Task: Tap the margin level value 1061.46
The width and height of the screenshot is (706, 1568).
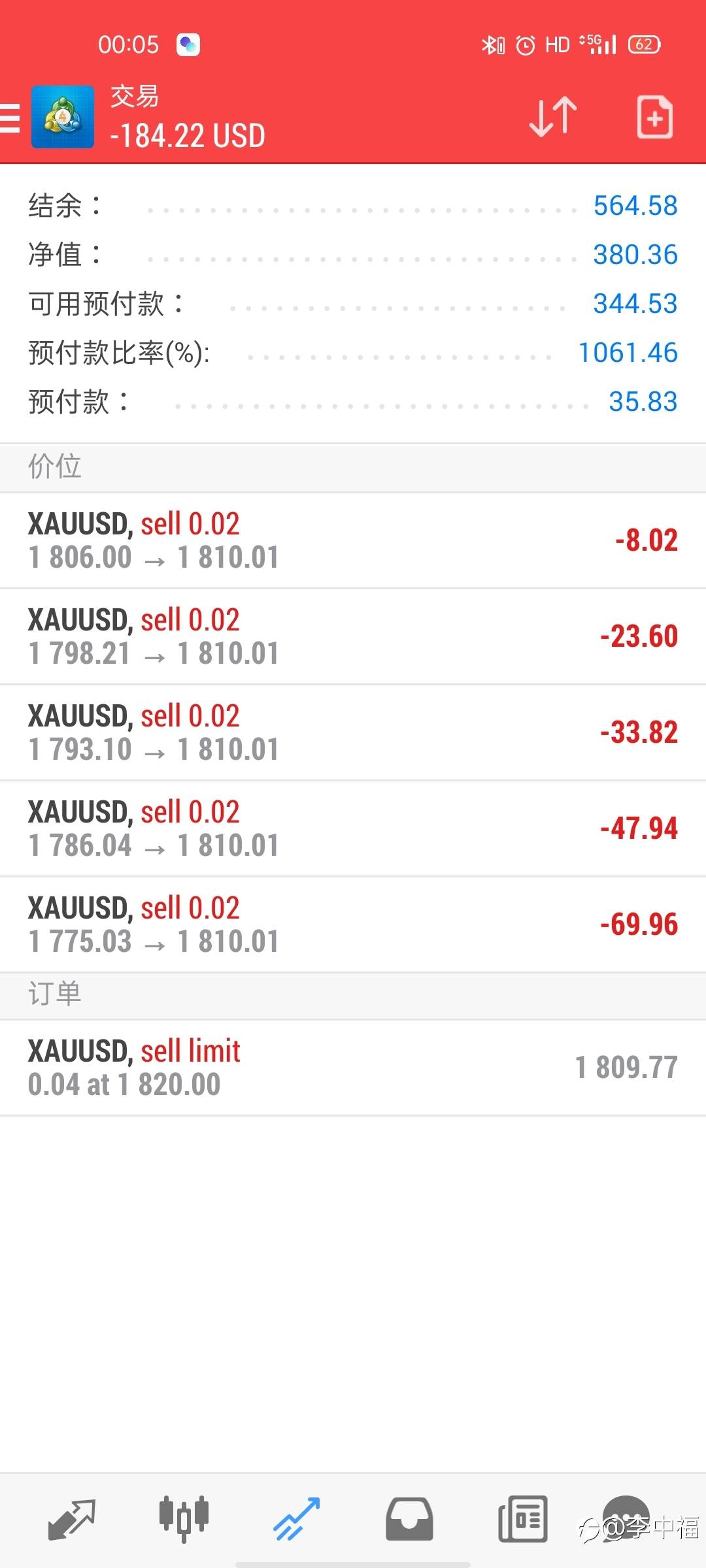Action: (x=628, y=353)
